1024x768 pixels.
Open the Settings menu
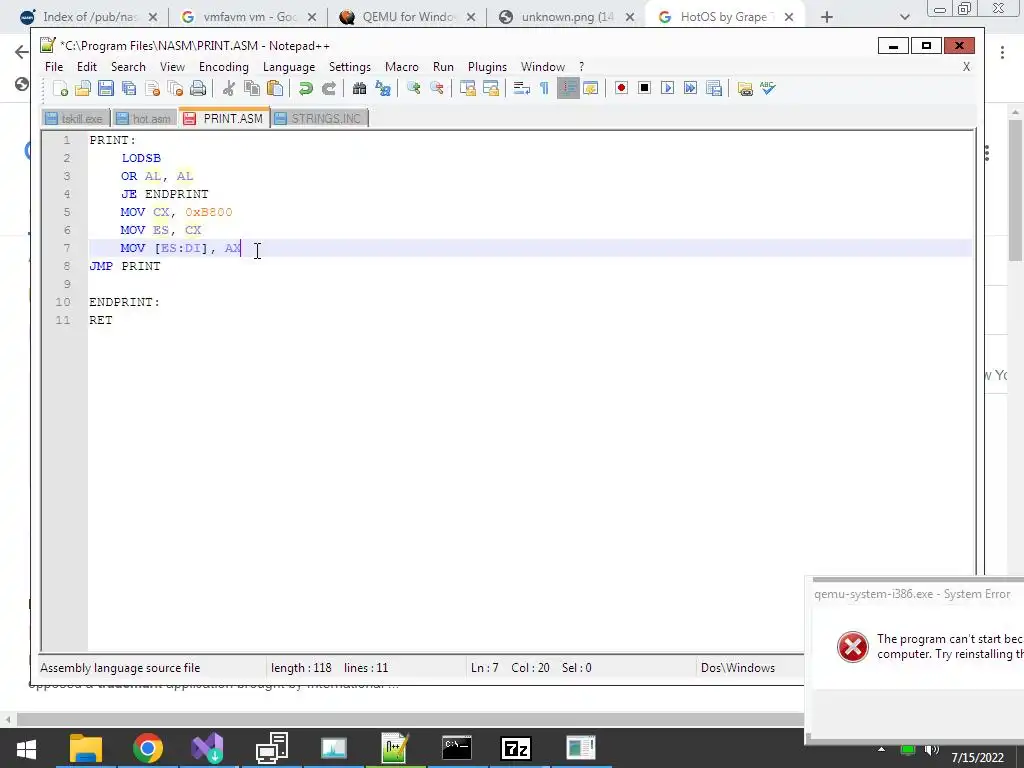[x=349, y=67]
